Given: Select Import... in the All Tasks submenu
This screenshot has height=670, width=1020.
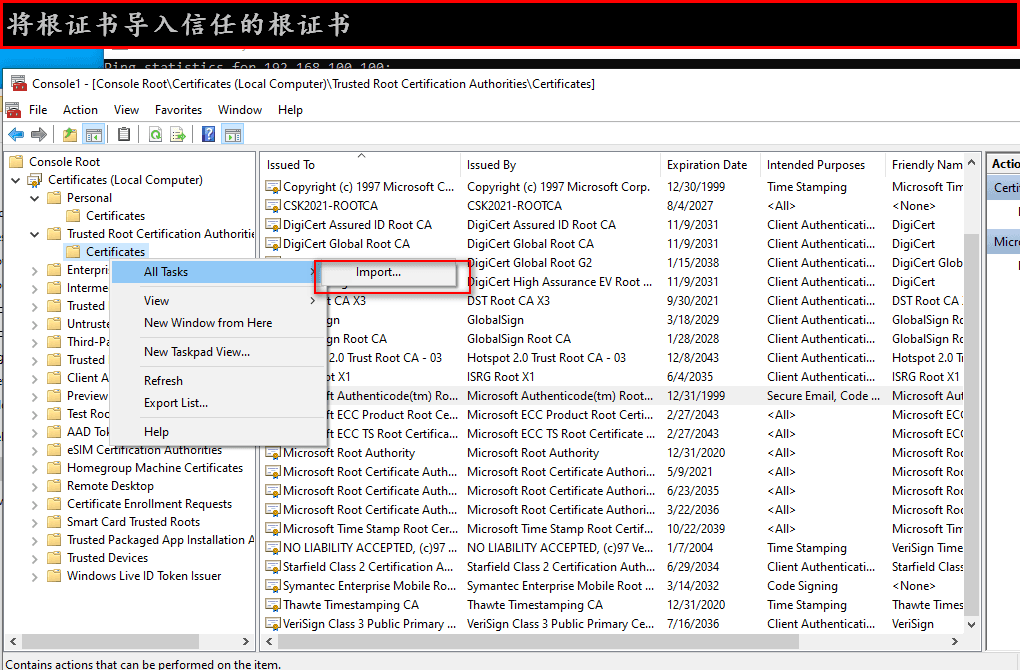Looking at the screenshot, I should point(378,272).
